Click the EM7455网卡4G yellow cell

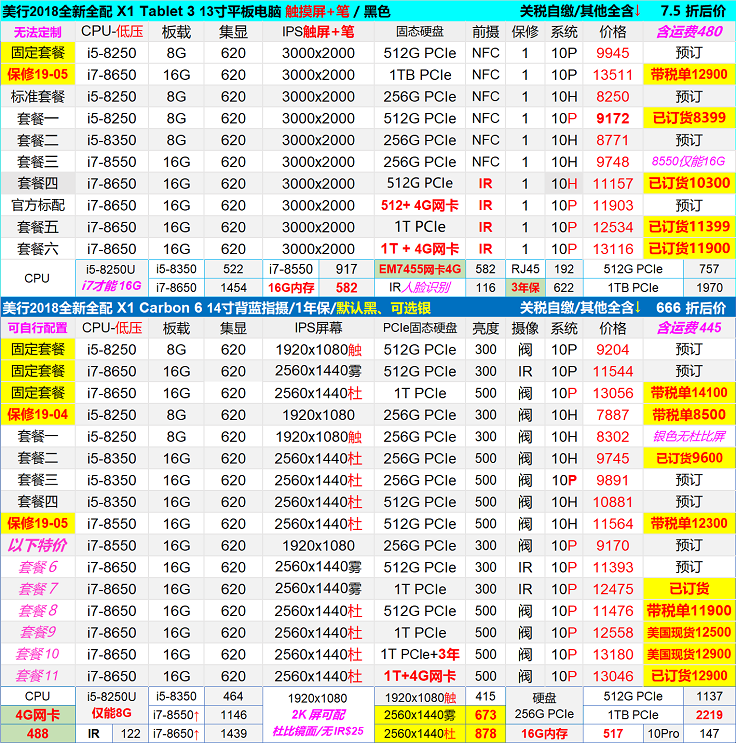[x=420, y=269]
